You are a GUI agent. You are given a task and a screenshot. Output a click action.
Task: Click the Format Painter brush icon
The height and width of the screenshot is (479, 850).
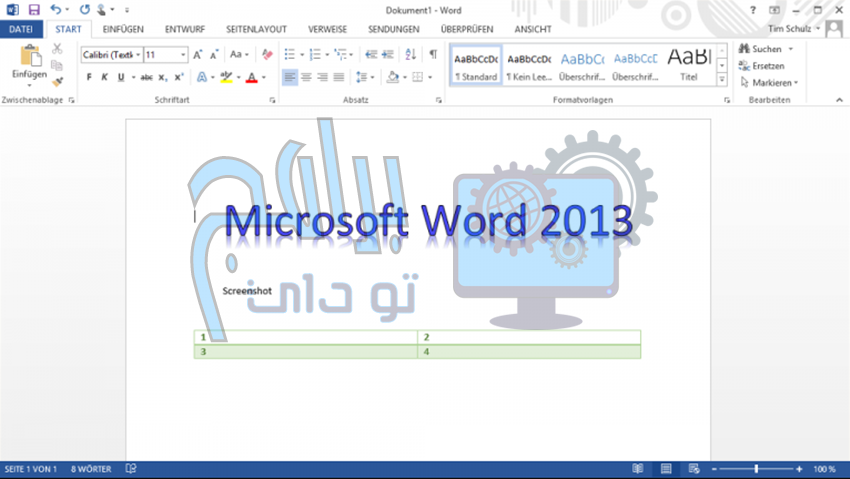57,82
